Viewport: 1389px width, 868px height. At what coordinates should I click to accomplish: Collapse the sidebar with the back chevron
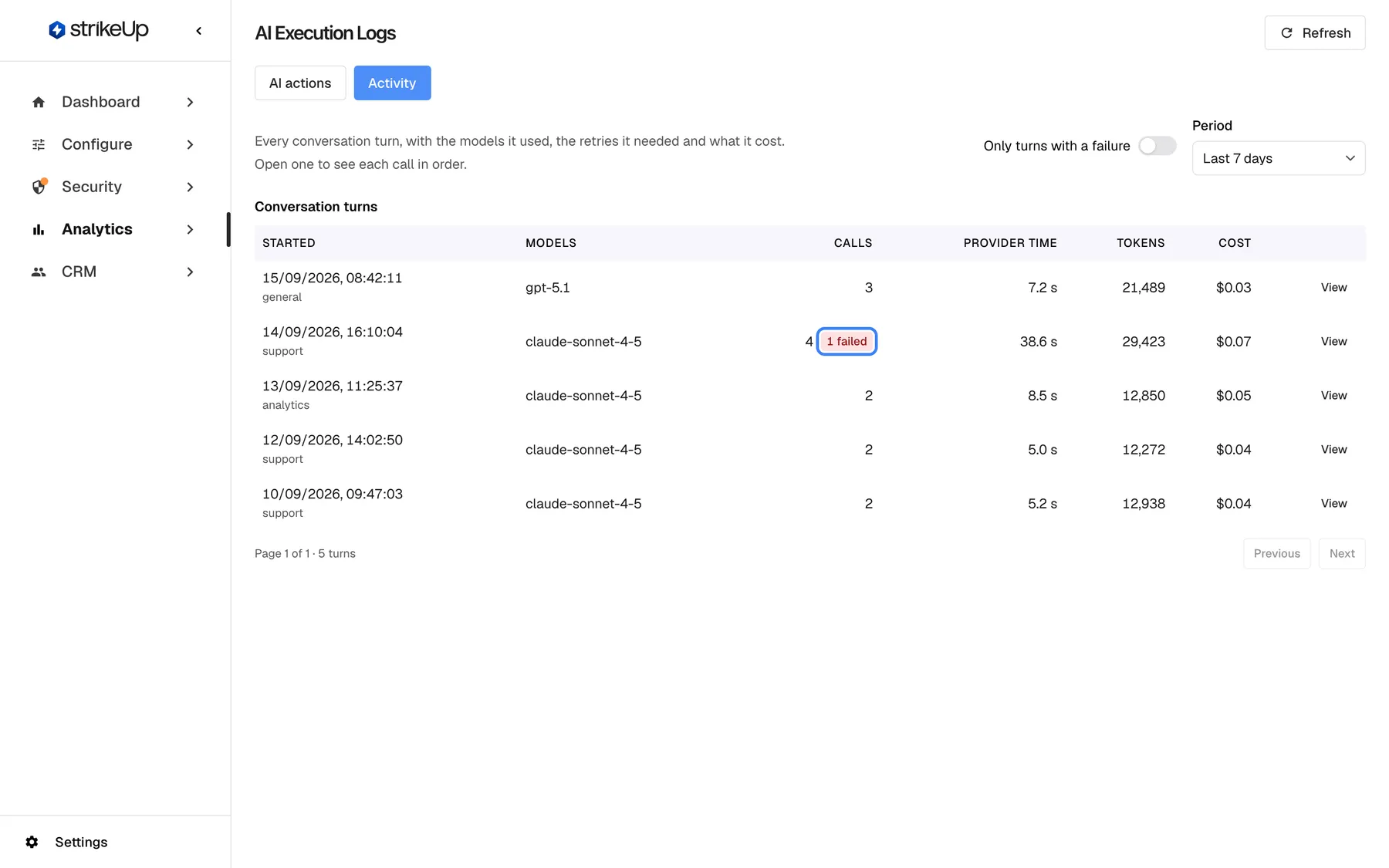(x=199, y=31)
